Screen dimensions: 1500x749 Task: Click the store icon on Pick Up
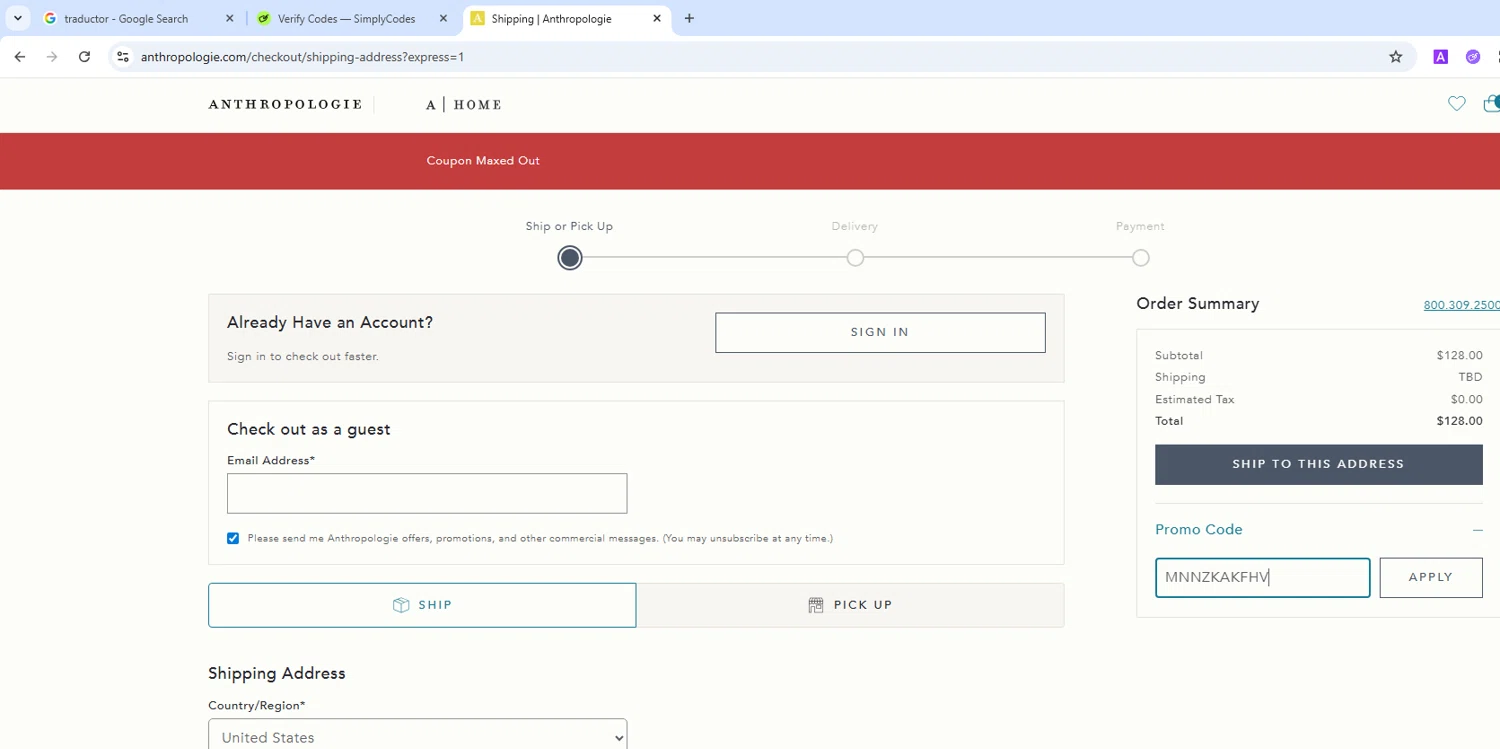[816, 605]
